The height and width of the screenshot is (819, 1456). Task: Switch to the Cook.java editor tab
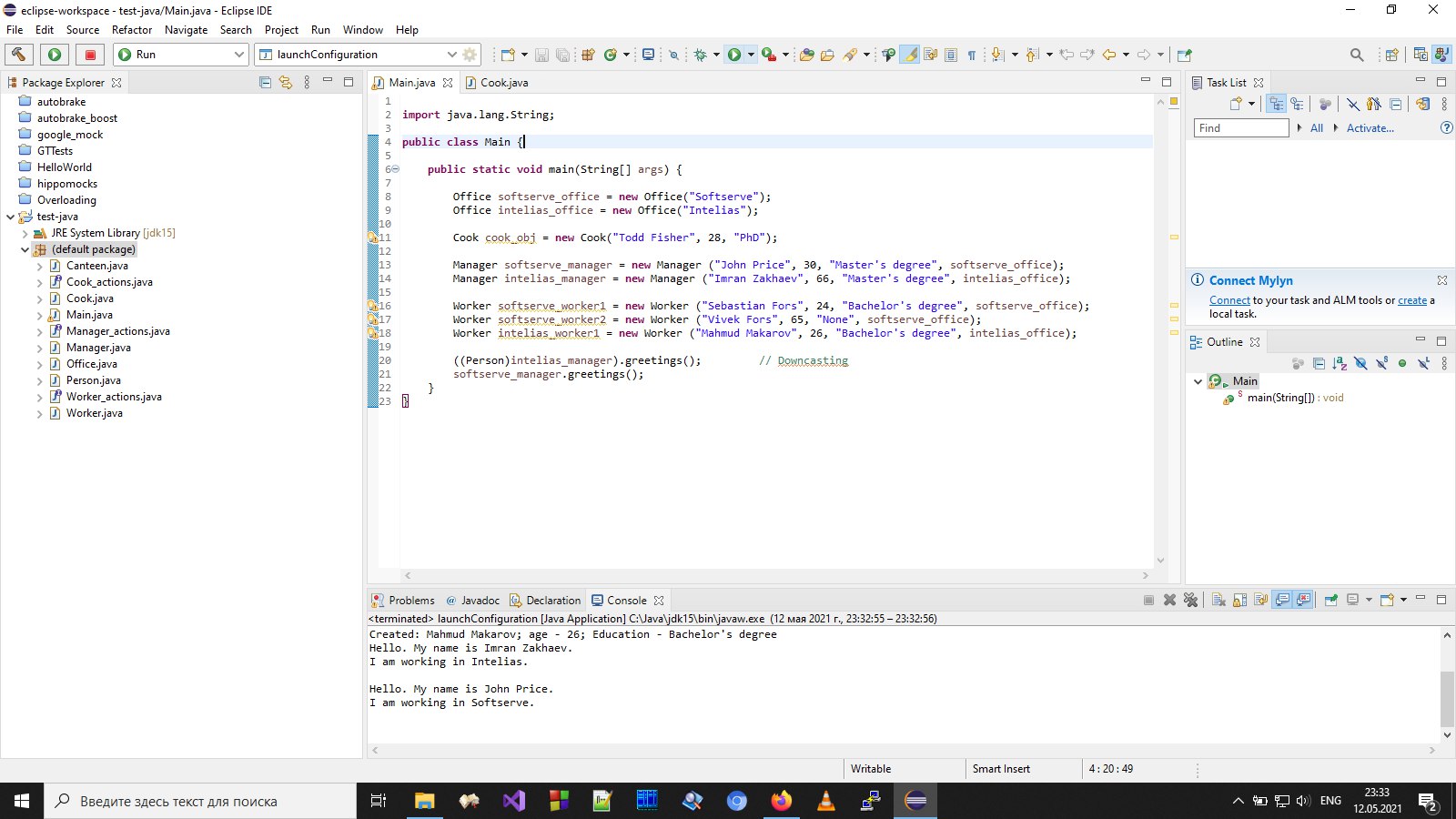(503, 83)
